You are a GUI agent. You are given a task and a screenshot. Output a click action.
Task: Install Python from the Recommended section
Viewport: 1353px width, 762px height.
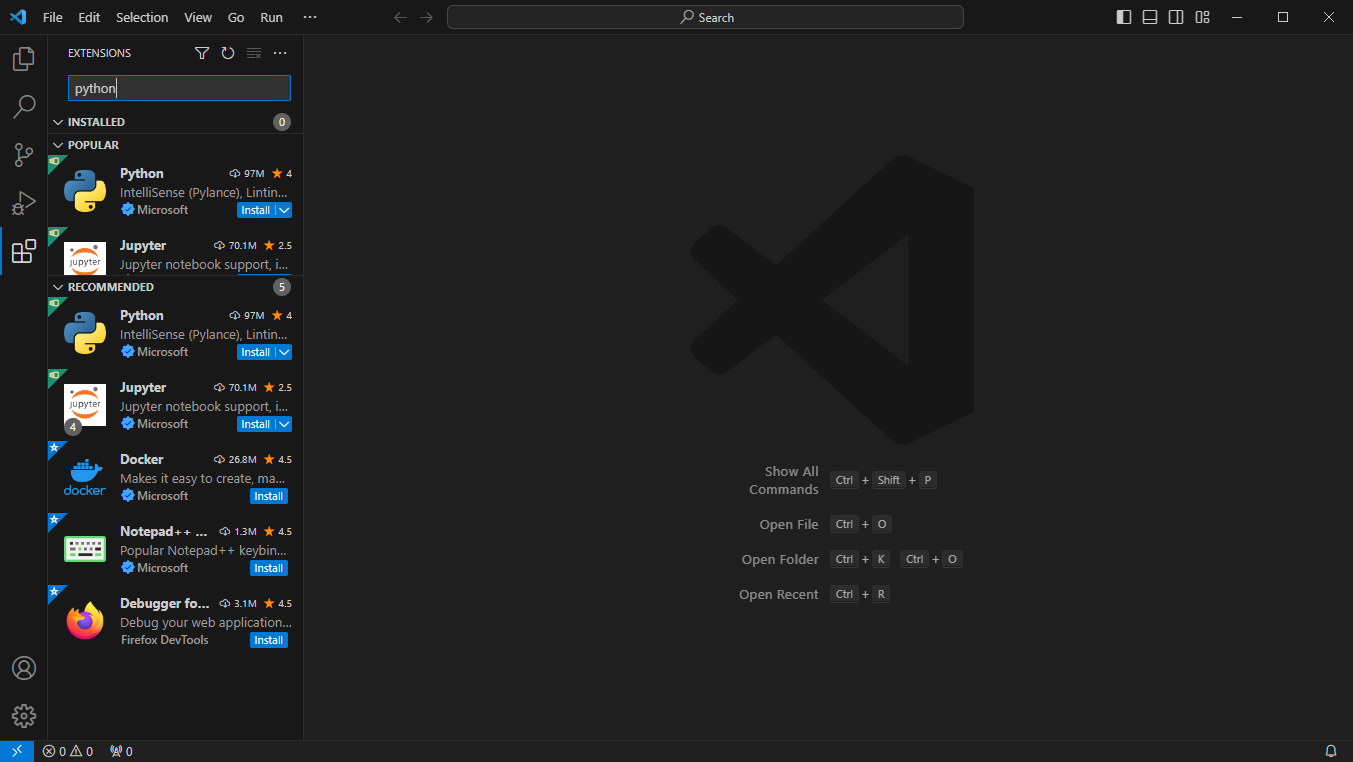click(256, 352)
